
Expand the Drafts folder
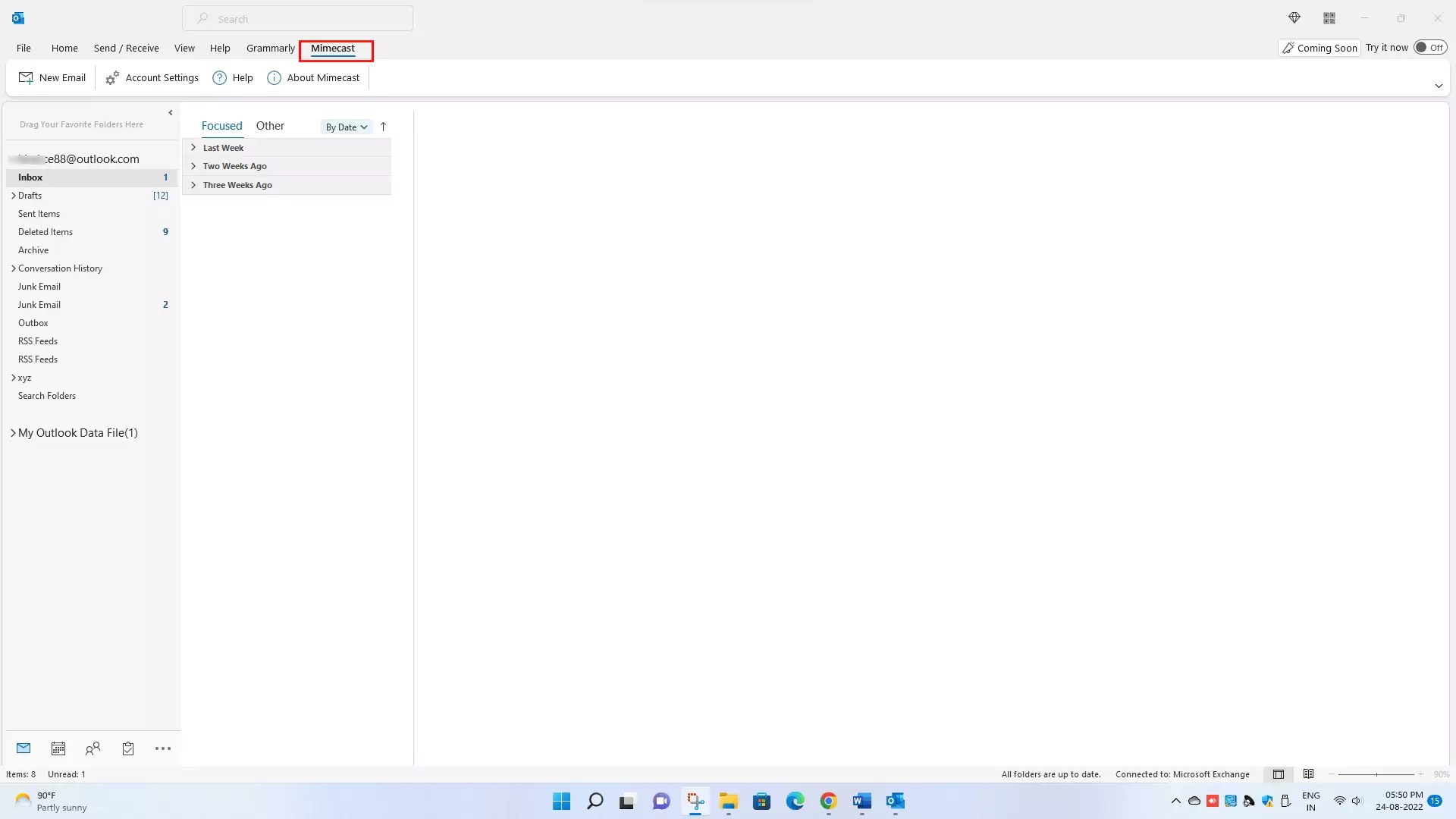click(14, 195)
